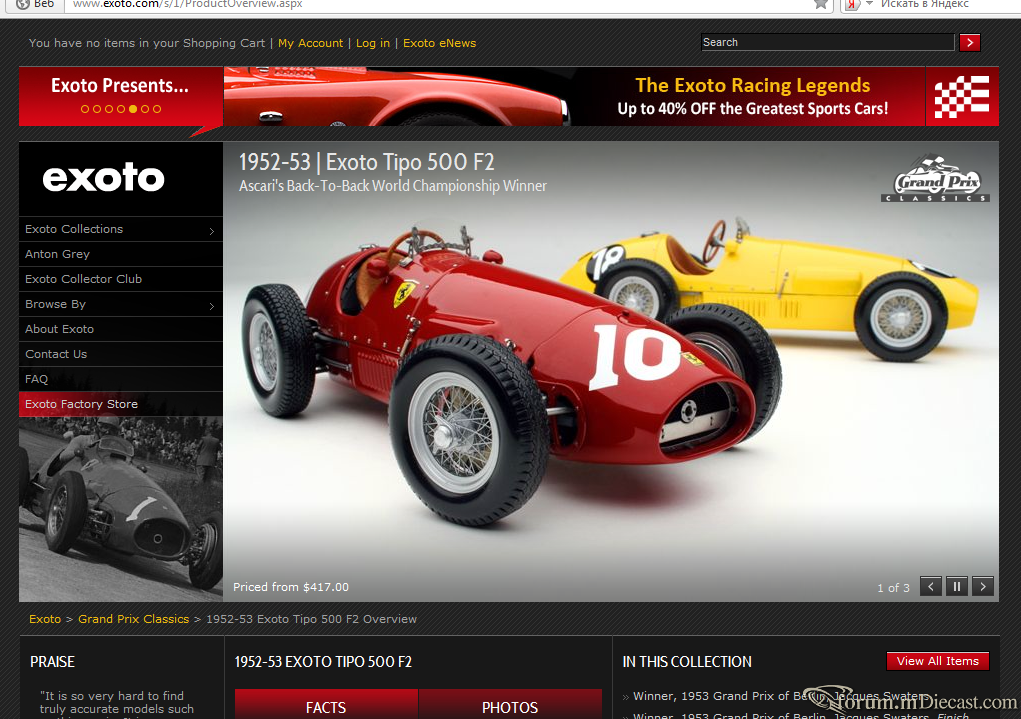Go to next slide arrow
The width and height of the screenshot is (1021, 719).
983,586
